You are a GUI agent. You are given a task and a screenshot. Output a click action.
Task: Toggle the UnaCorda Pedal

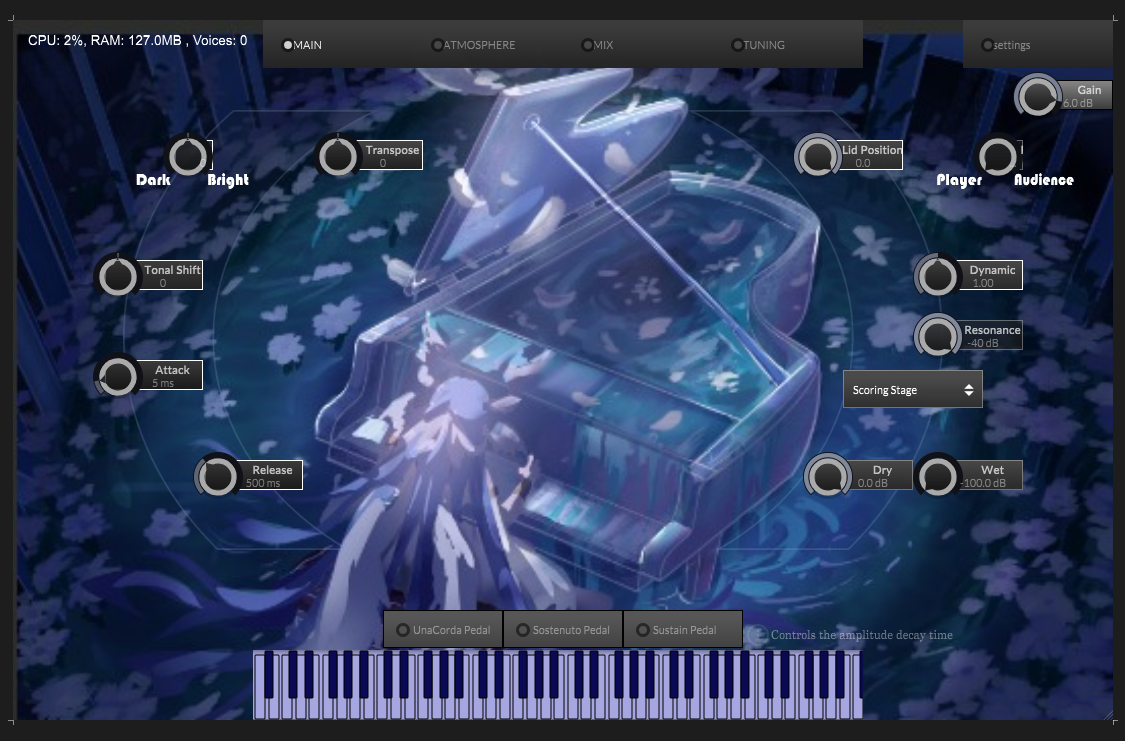click(x=442, y=630)
